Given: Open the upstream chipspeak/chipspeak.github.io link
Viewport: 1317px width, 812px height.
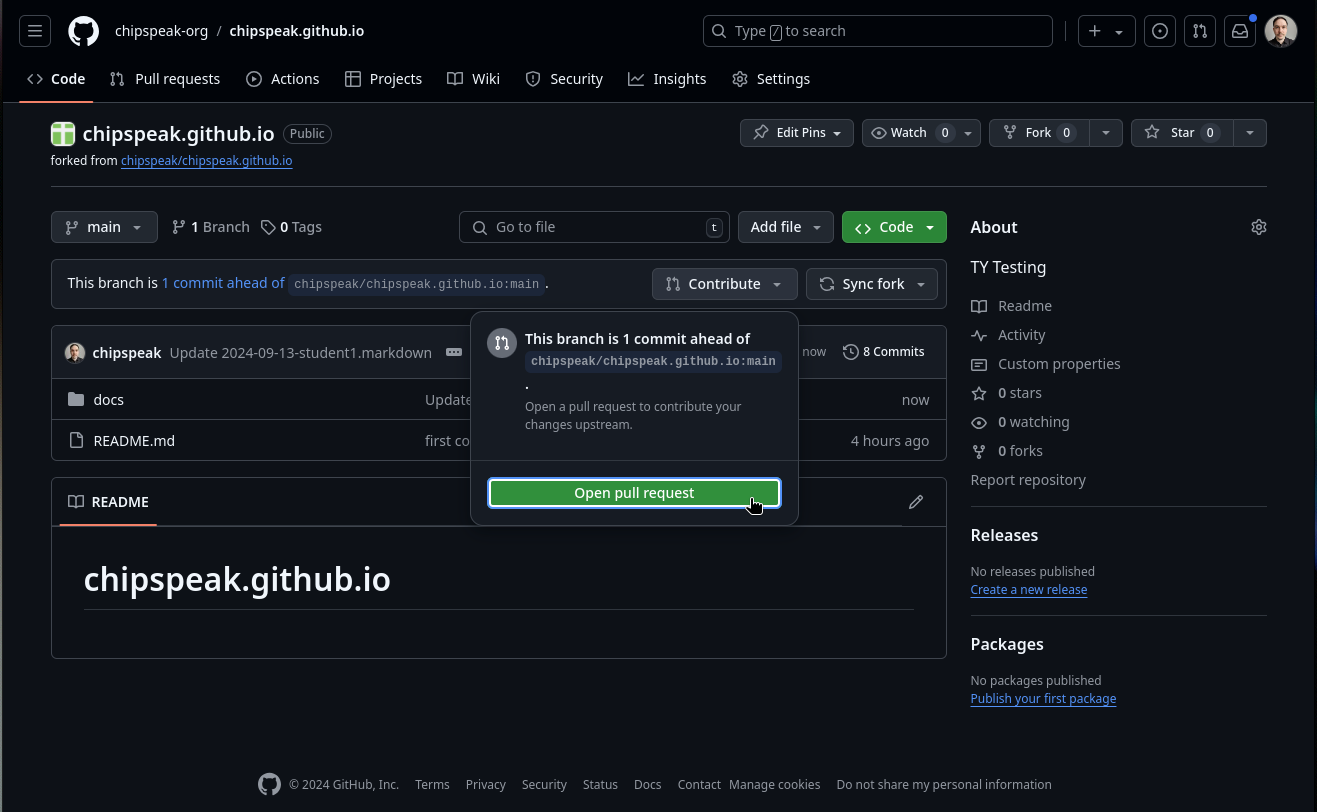Looking at the screenshot, I should (207, 160).
